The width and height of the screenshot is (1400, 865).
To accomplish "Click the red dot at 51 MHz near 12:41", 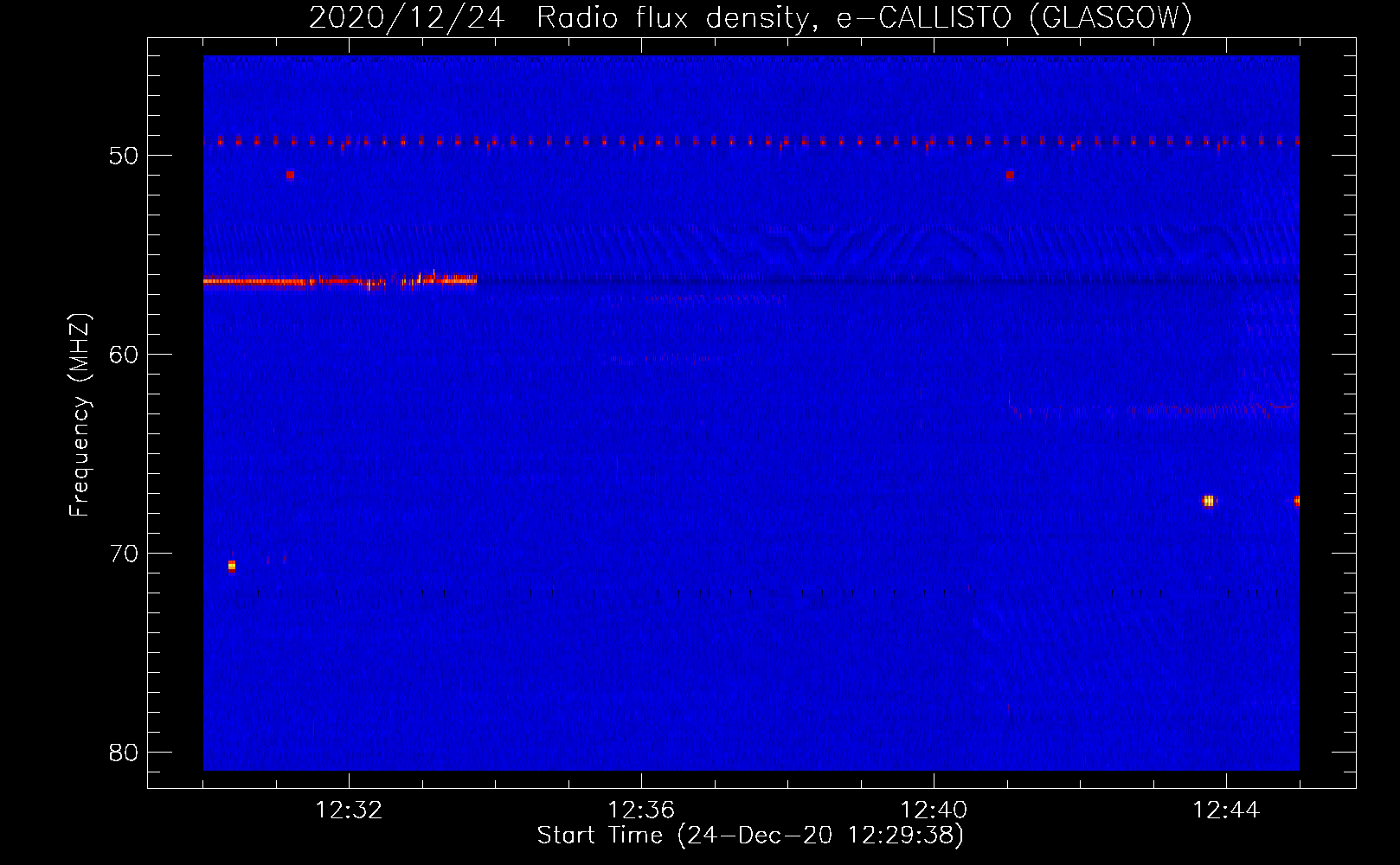I will pyautogui.click(x=1010, y=175).
